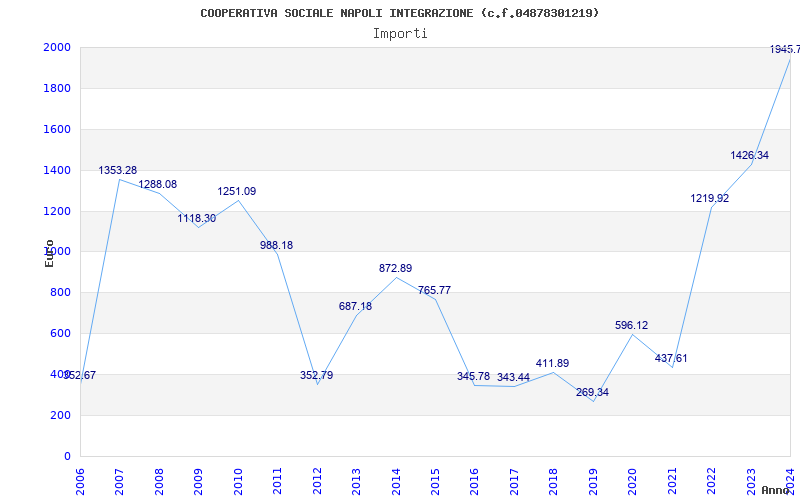The image size is (800, 500).
Task: Click the 2018 x-axis year label
Action: tap(554, 481)
